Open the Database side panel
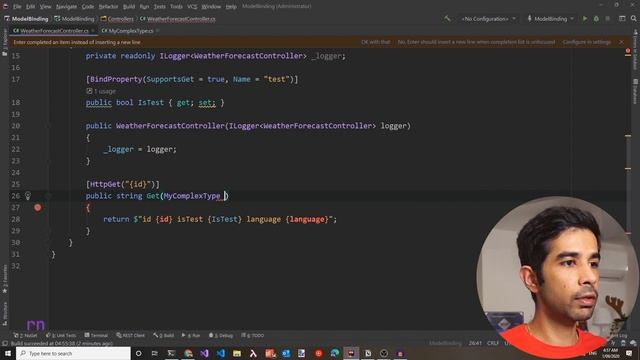The height and width of the screenshot is (360, 640). pos(636,91)
